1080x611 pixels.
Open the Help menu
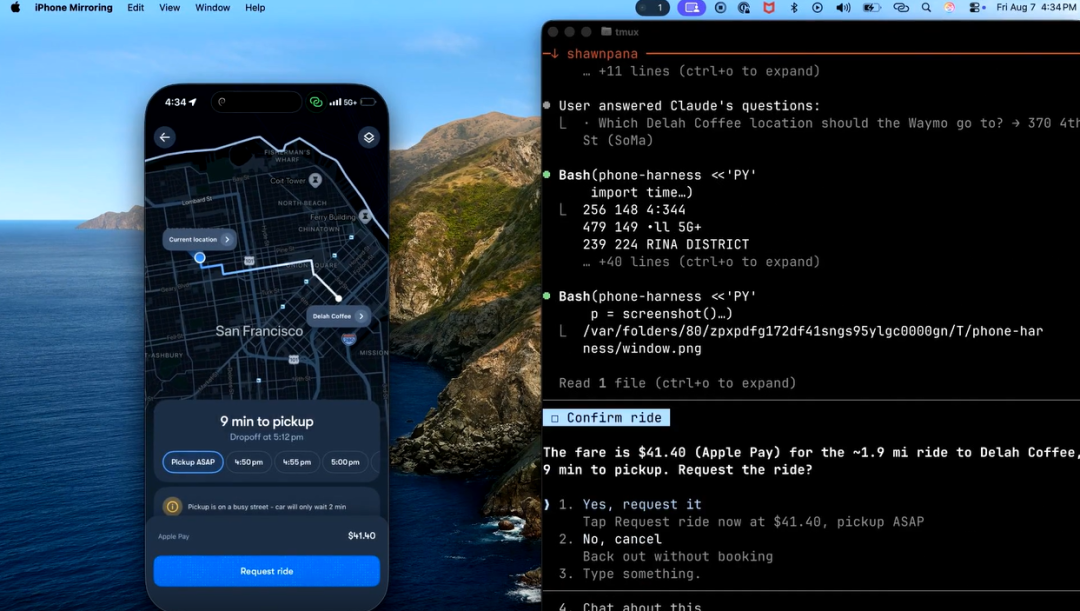click(x=255, y=8)
